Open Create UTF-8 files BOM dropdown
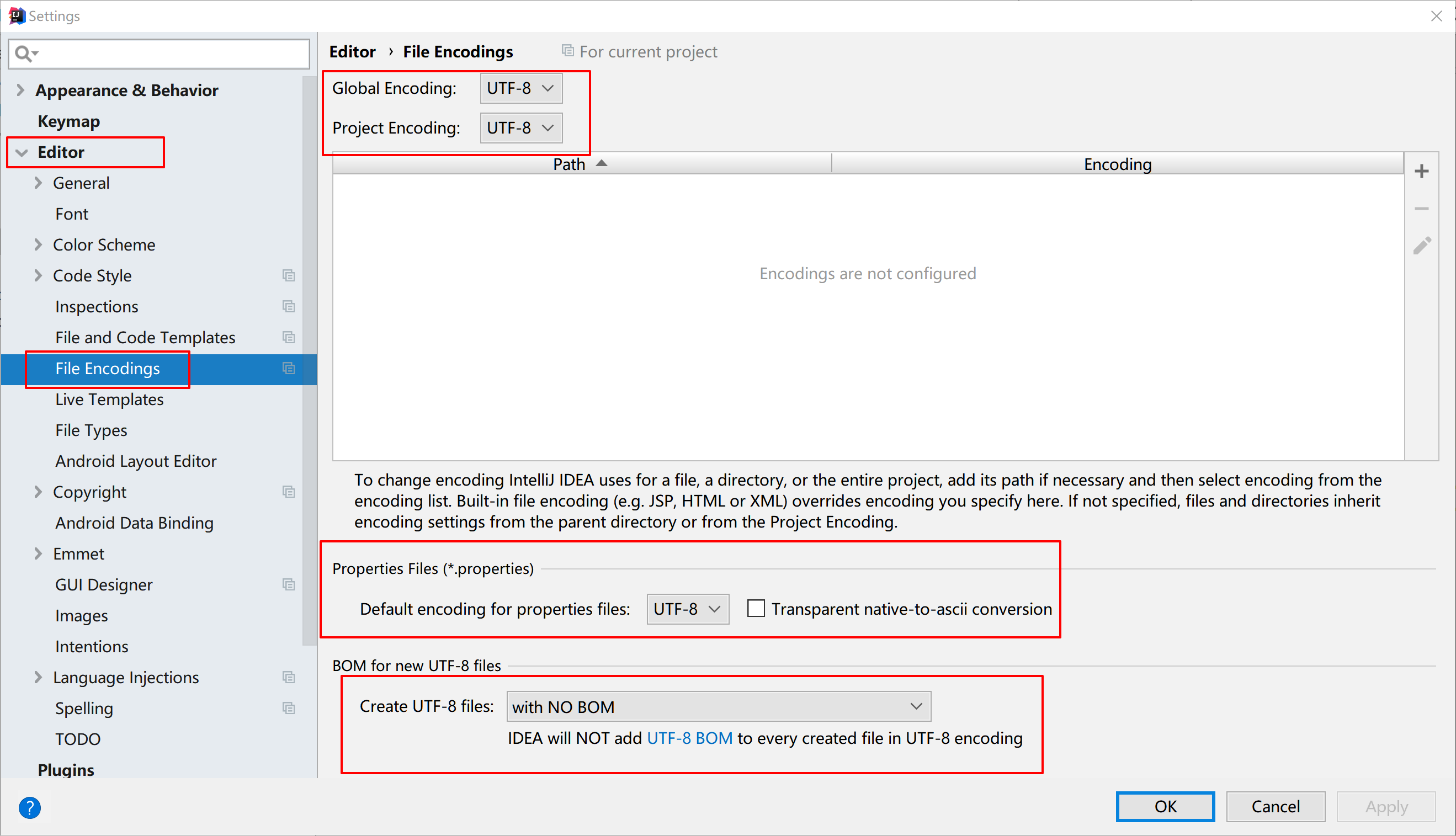The height and width of the screenshot is (836, 1456). point(718,706)
